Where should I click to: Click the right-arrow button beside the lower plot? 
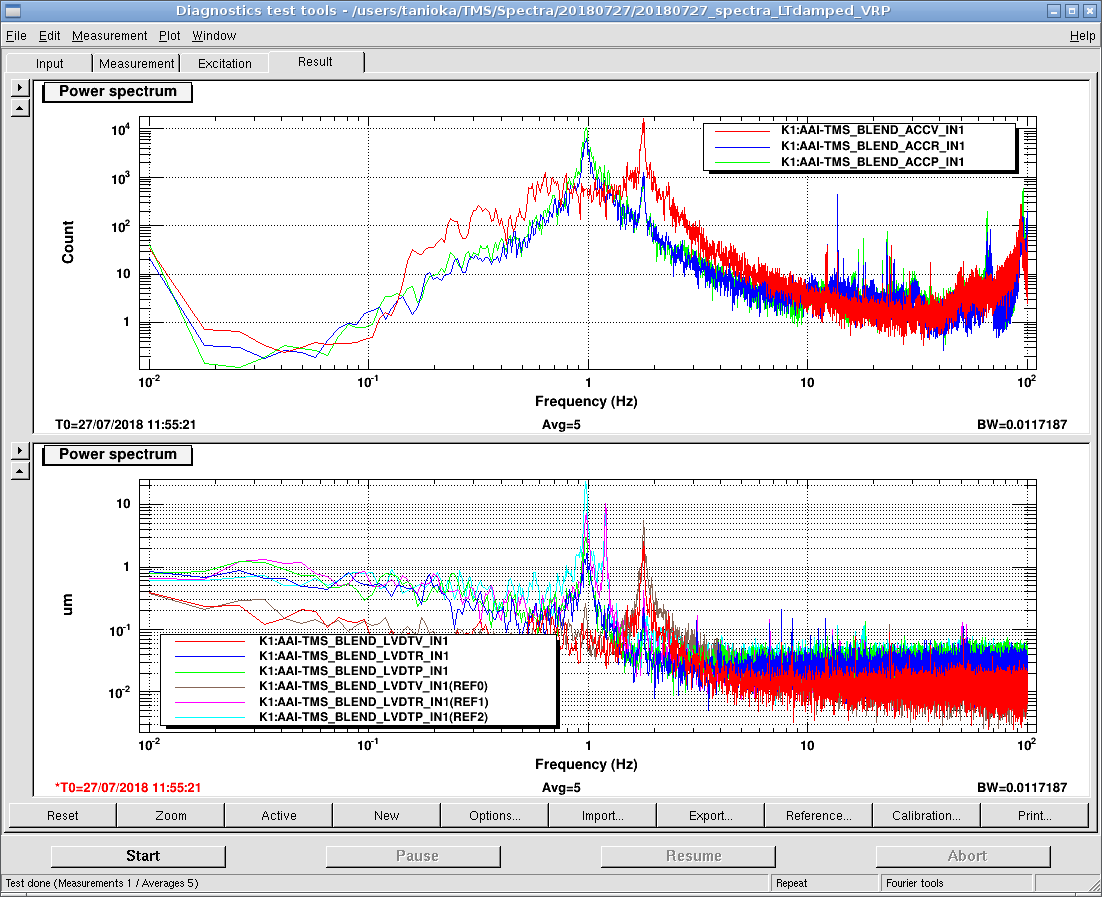(x=19, y=451)
